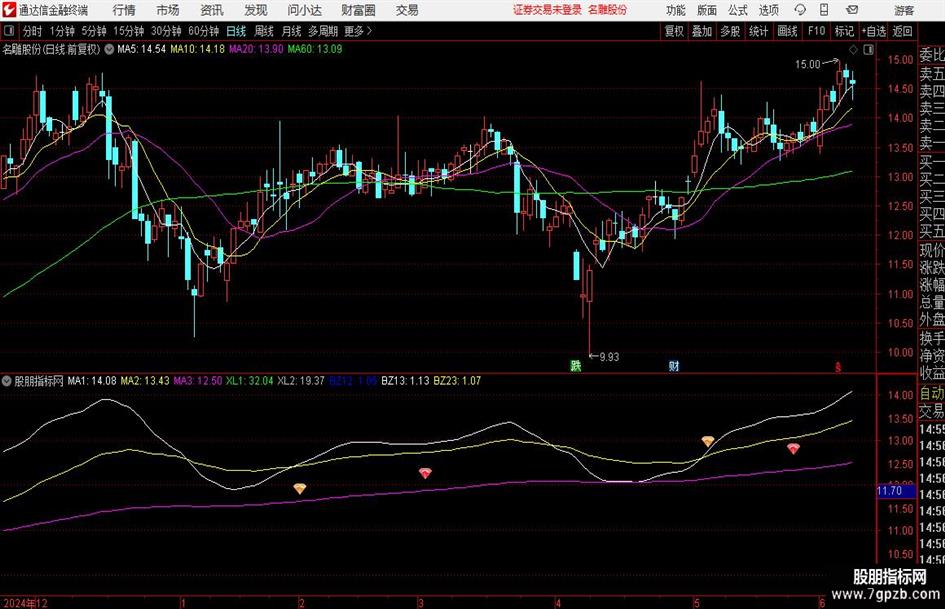
Task: Open the mobile phone icon
Action: point(824,10)
